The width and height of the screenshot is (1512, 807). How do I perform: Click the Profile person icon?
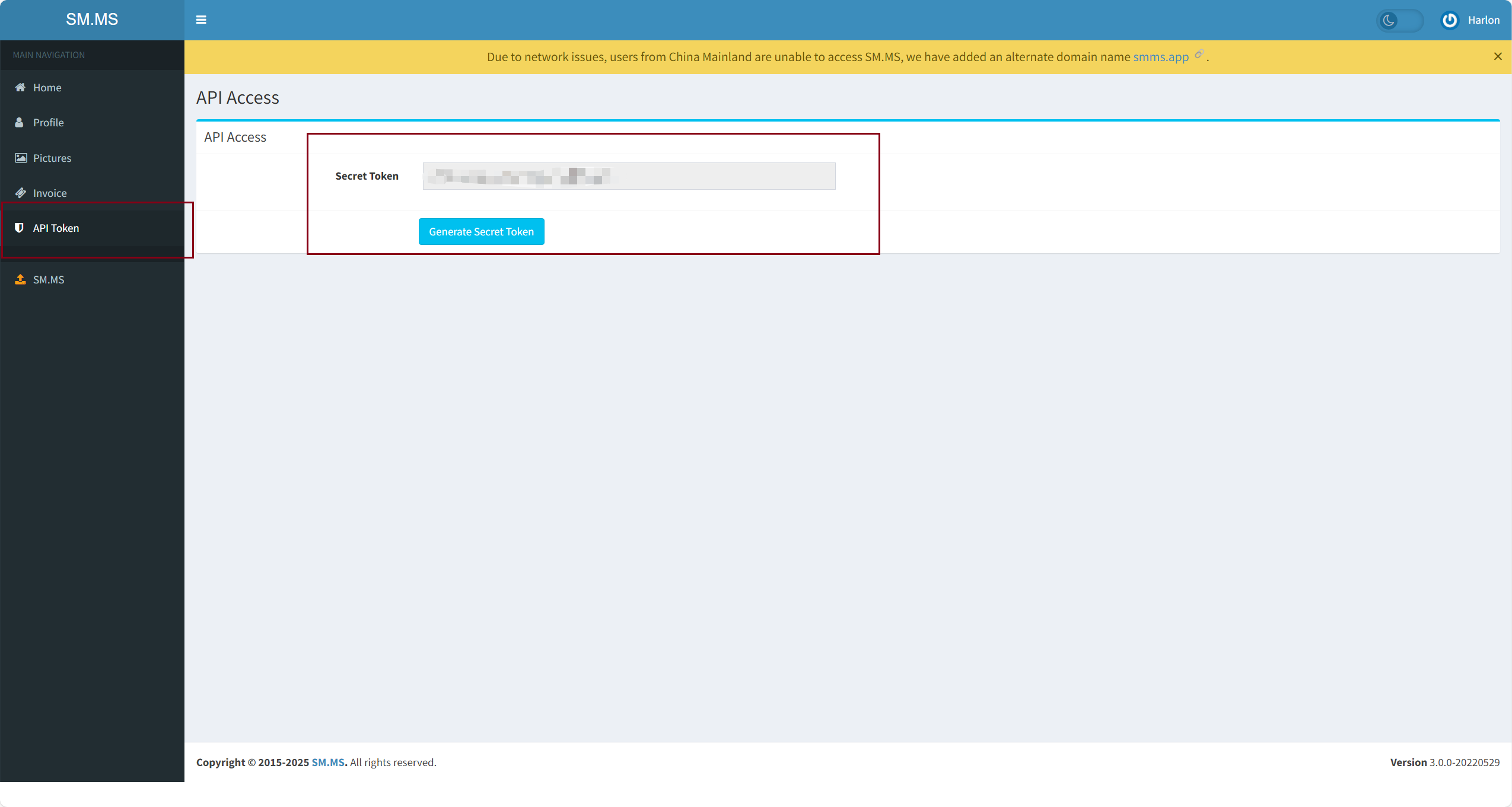coord(20,122)
